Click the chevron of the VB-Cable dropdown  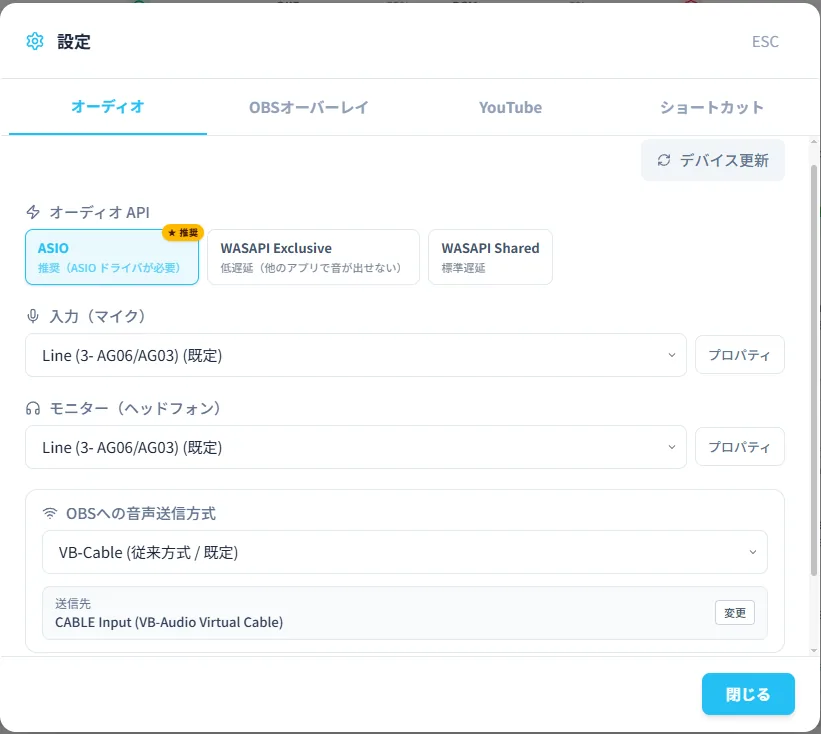pyautogui.click(x=752, y=552)
